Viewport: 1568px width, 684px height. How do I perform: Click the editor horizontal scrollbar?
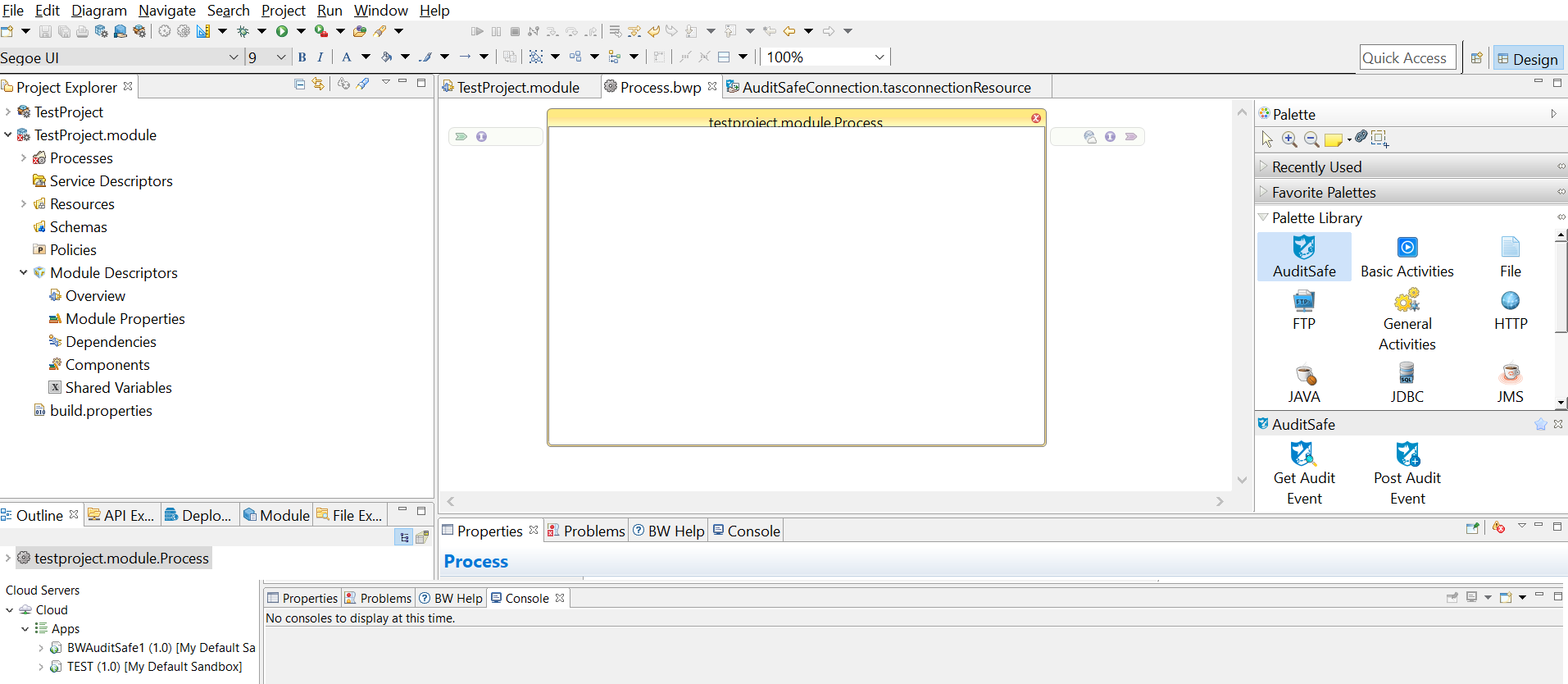(x=834, y=501)
